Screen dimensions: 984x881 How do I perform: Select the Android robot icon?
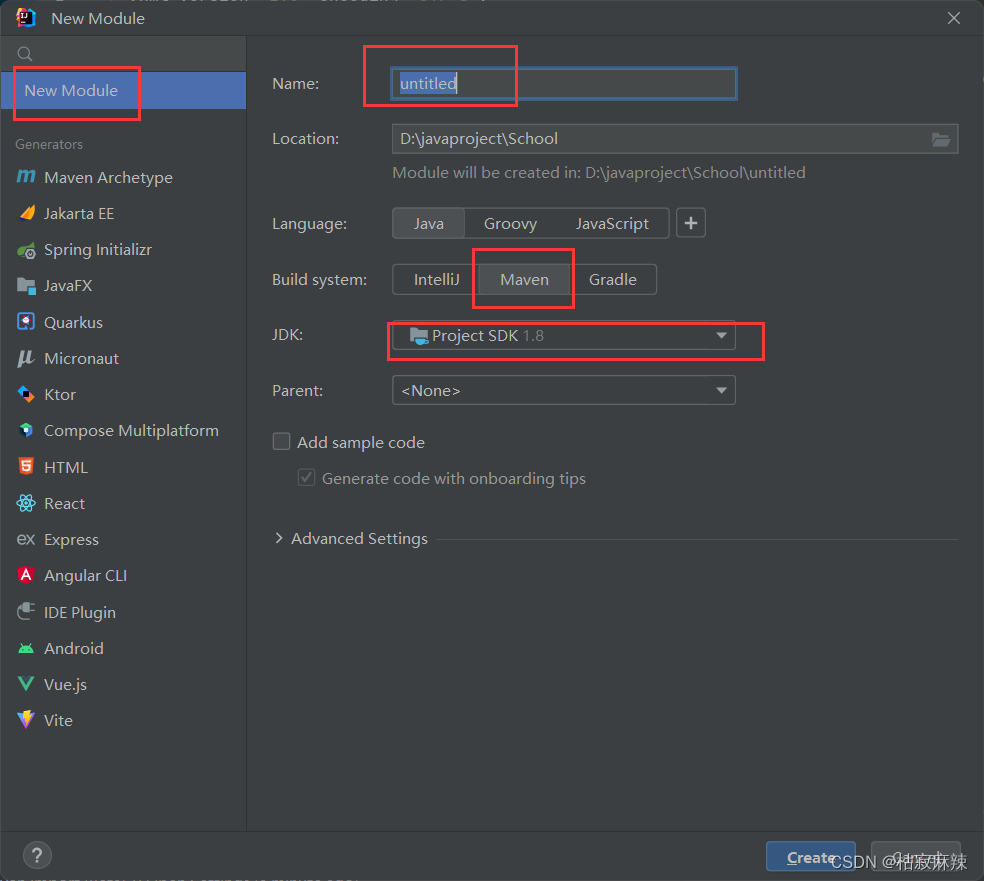tap(26, 648)
